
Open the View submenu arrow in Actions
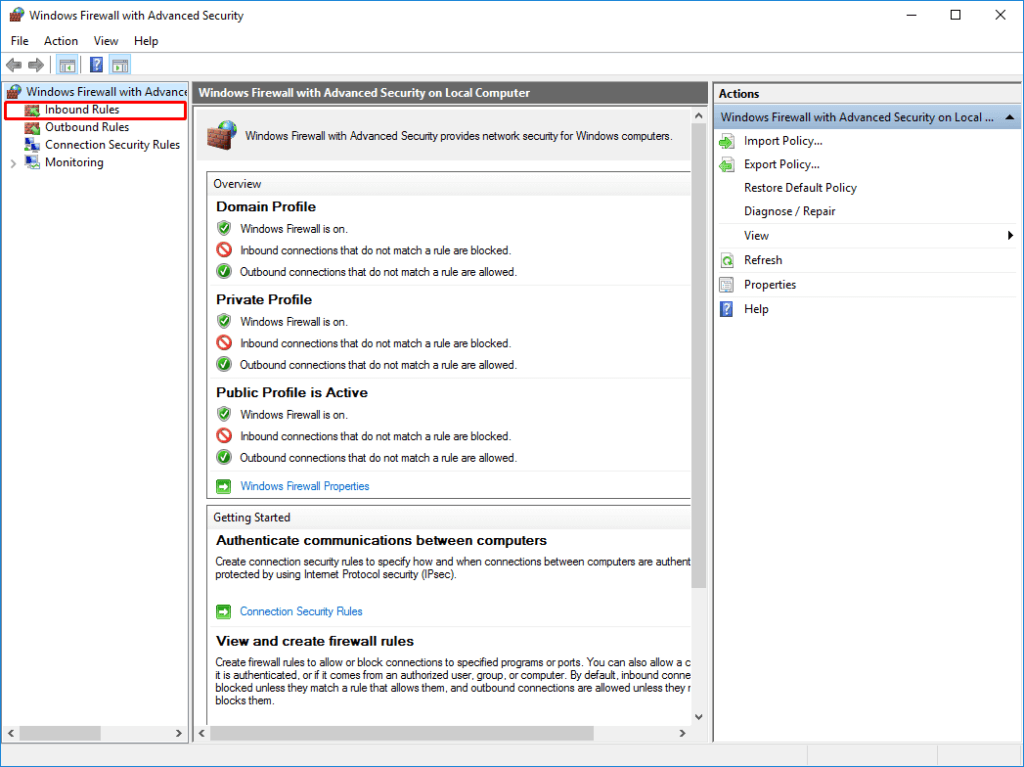point(1008,235)
